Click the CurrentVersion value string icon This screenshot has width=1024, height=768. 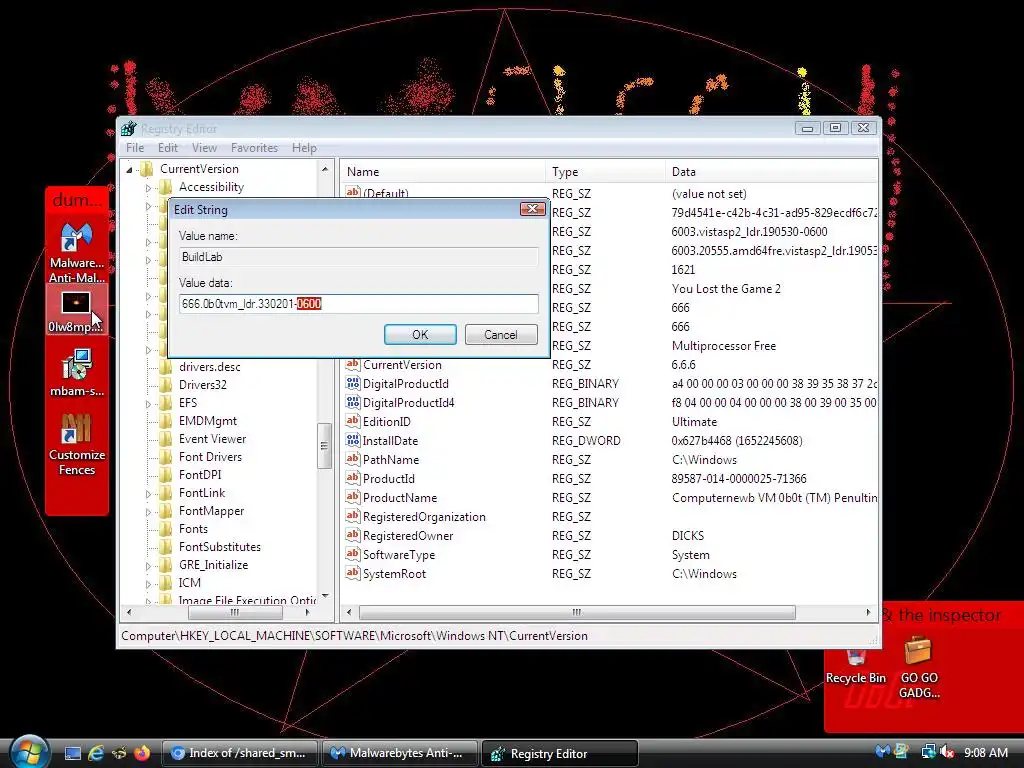(353, 364)
